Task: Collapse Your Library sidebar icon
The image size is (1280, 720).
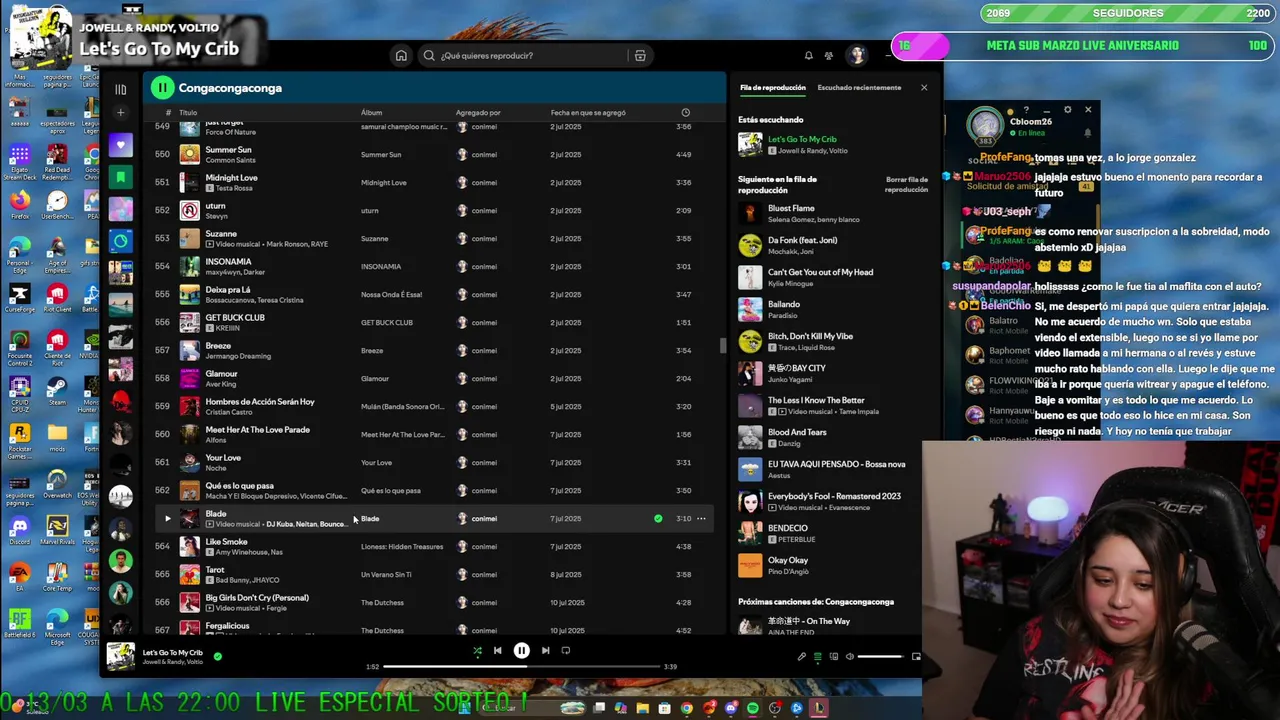Action: 121,89
